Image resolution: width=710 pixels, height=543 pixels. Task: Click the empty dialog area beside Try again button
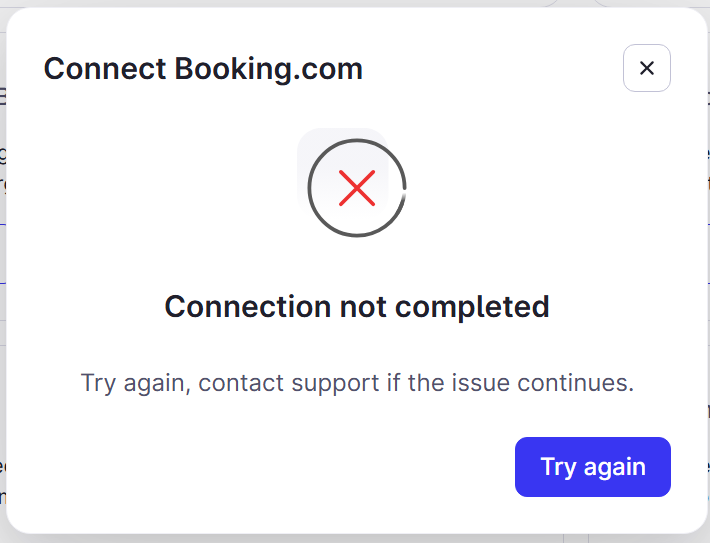click(258, 466)
